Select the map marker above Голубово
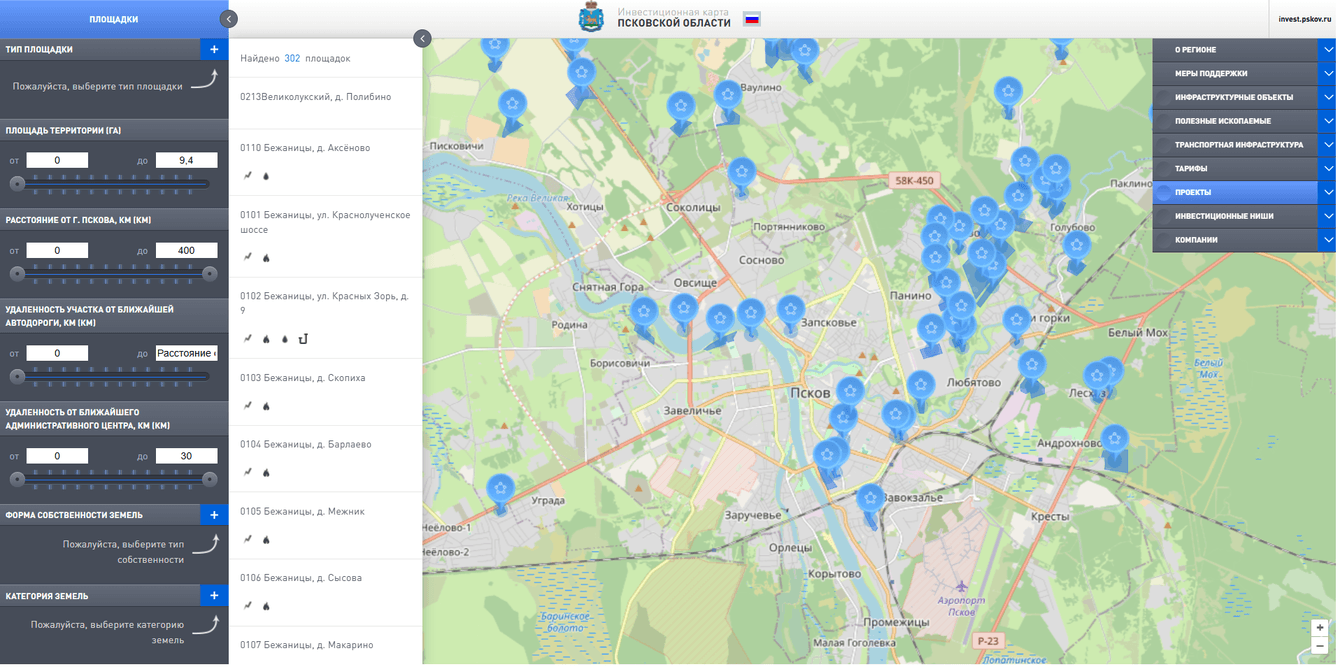Screen dimensions: 1340x667 pos(1056,168)
